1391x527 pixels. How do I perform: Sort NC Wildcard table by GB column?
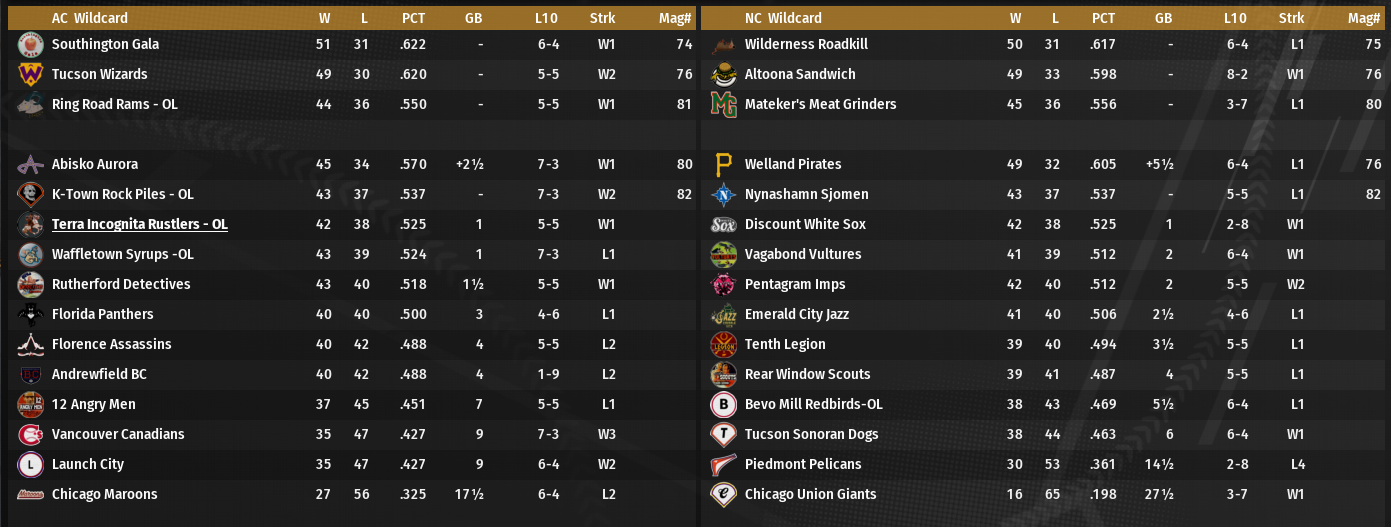click(1163, 18)
